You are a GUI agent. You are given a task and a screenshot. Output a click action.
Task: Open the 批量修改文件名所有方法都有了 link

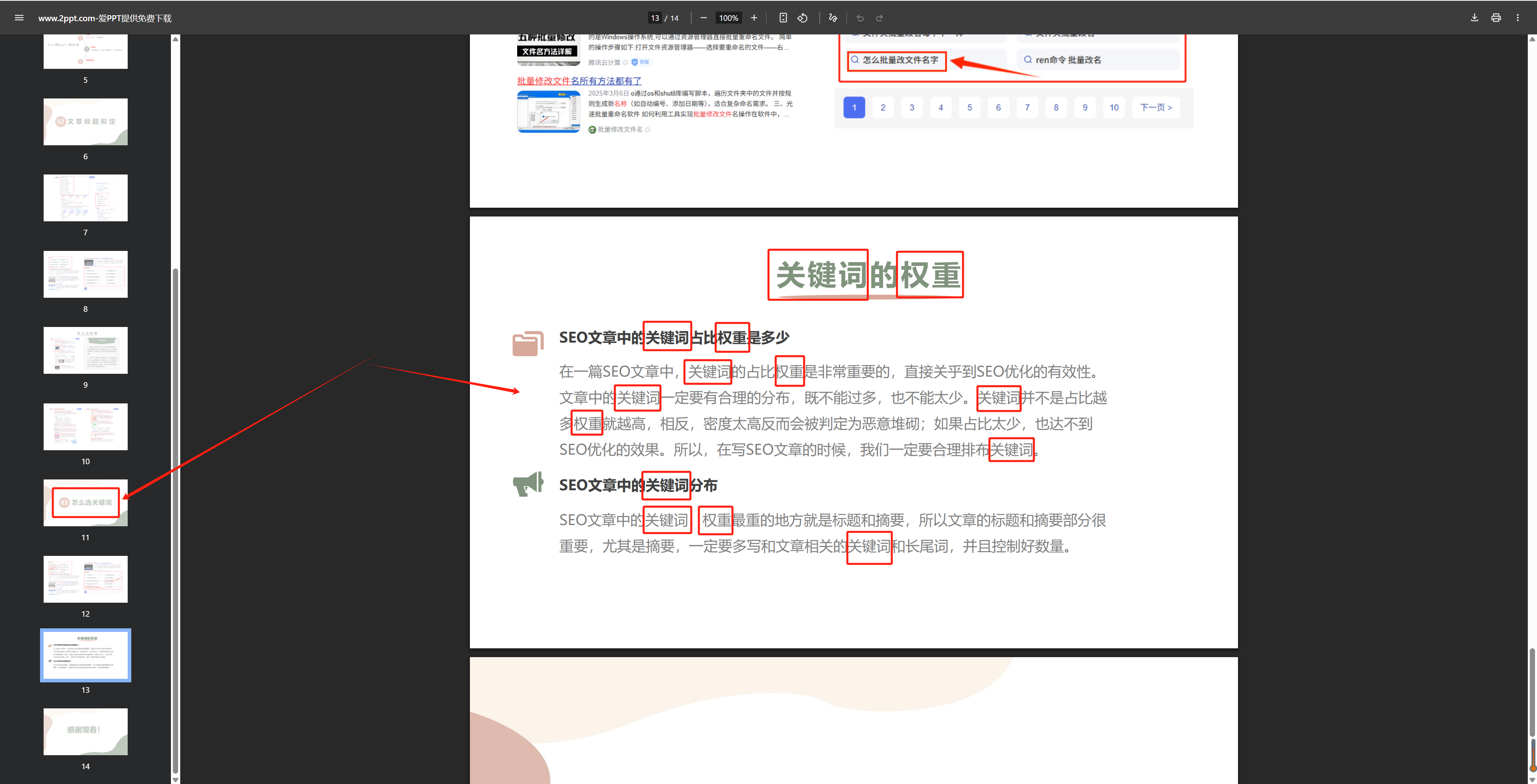click(579, 80)
